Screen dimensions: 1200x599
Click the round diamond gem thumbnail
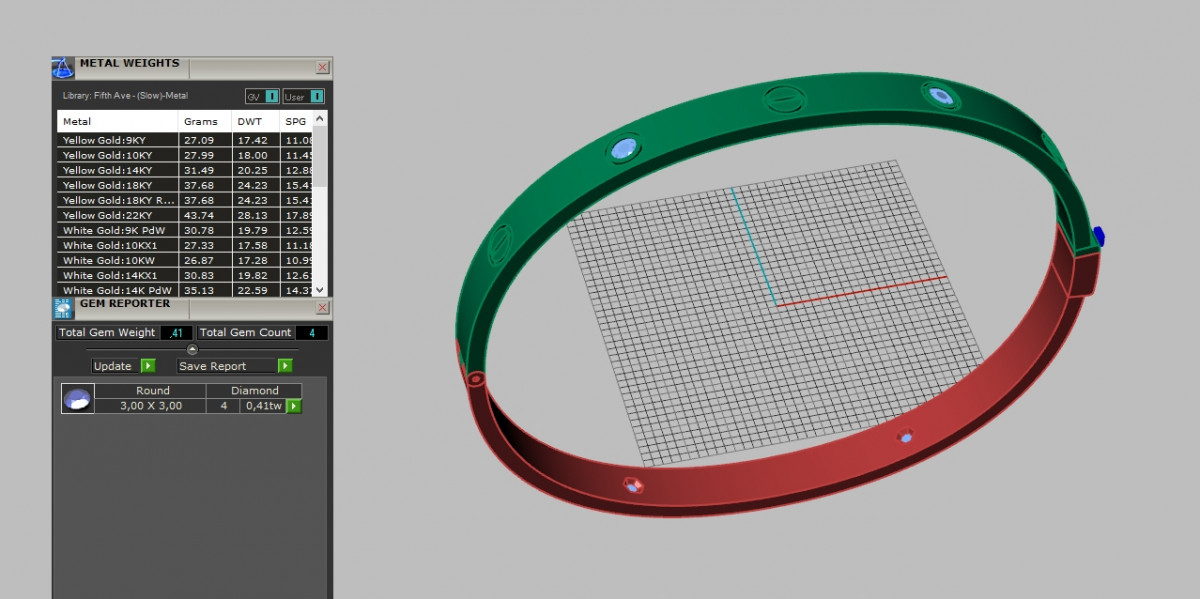tap(78, 398)
